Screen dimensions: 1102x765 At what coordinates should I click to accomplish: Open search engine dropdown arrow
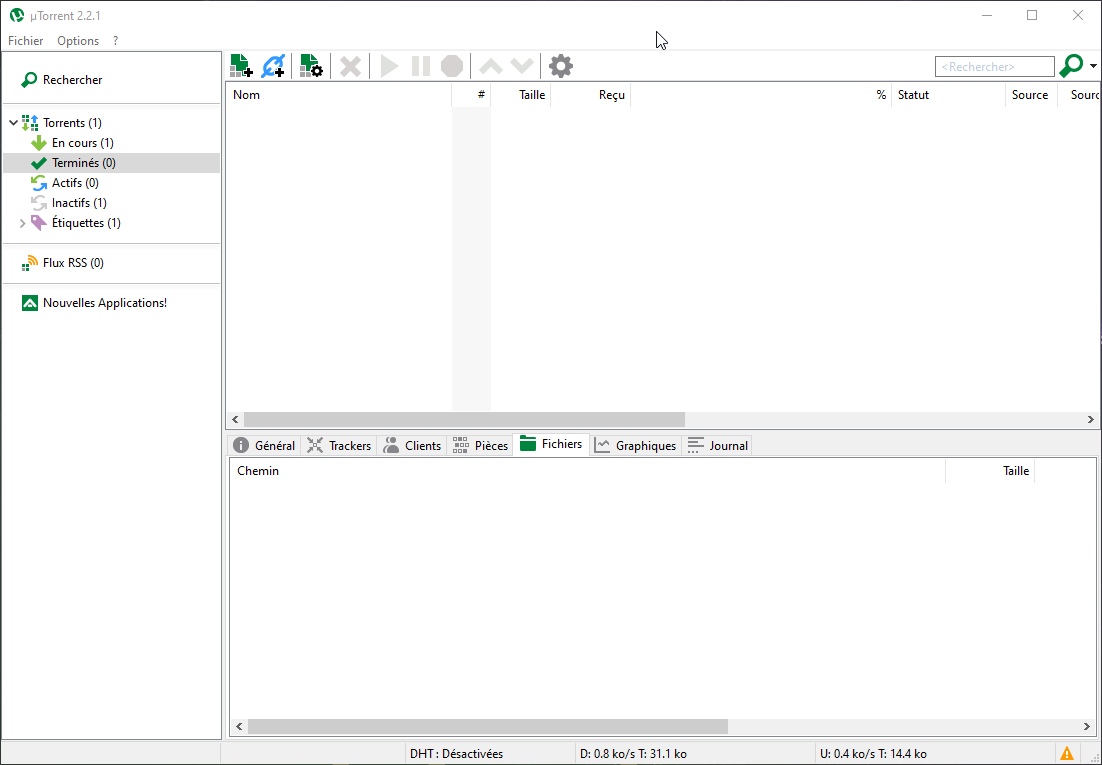pos(1094,66)
